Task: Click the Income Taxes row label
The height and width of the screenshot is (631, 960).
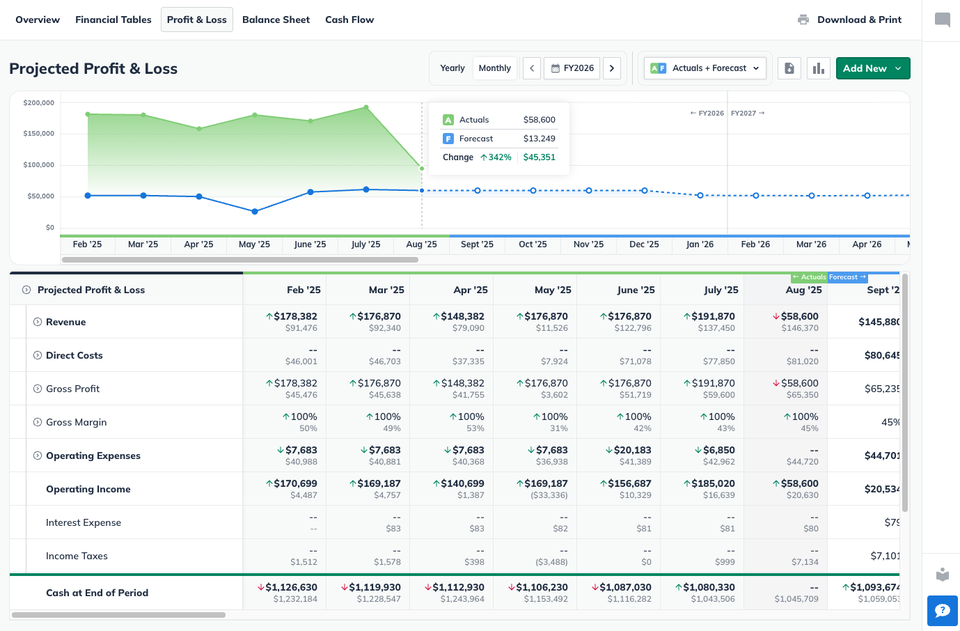Action: coord(77,556)
